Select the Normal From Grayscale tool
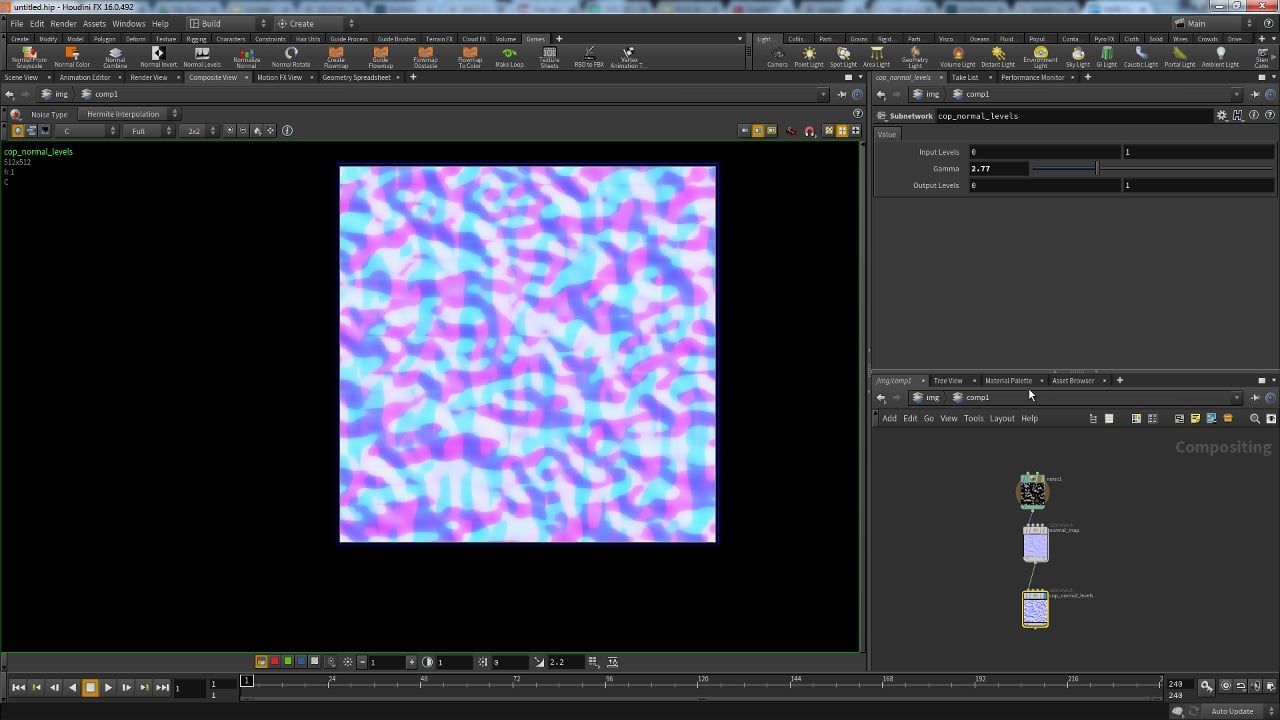This screenshot has width=1280, height=720. tap(28, 57)
